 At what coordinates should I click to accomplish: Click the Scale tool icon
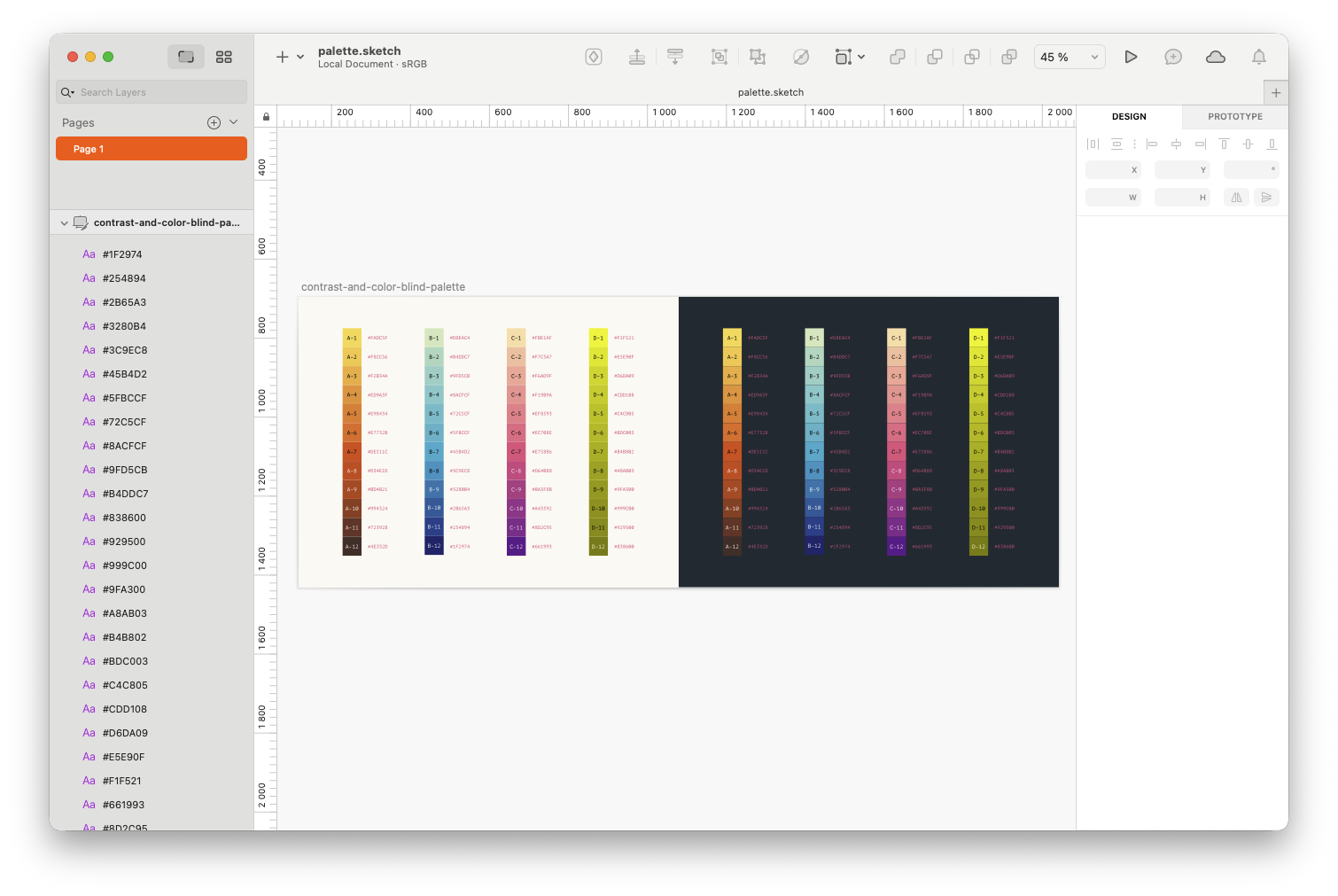(x=843, y=57)
